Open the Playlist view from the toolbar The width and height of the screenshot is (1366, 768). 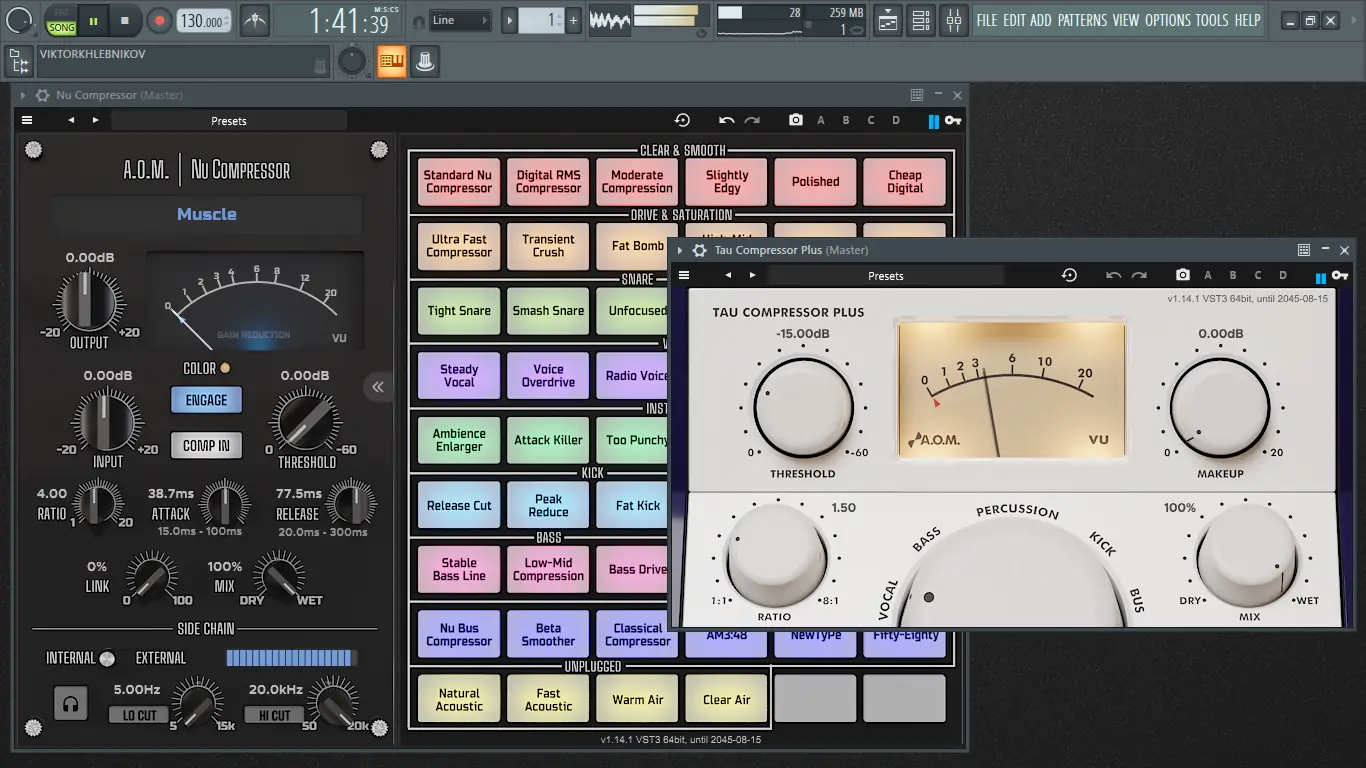[887, 20]
